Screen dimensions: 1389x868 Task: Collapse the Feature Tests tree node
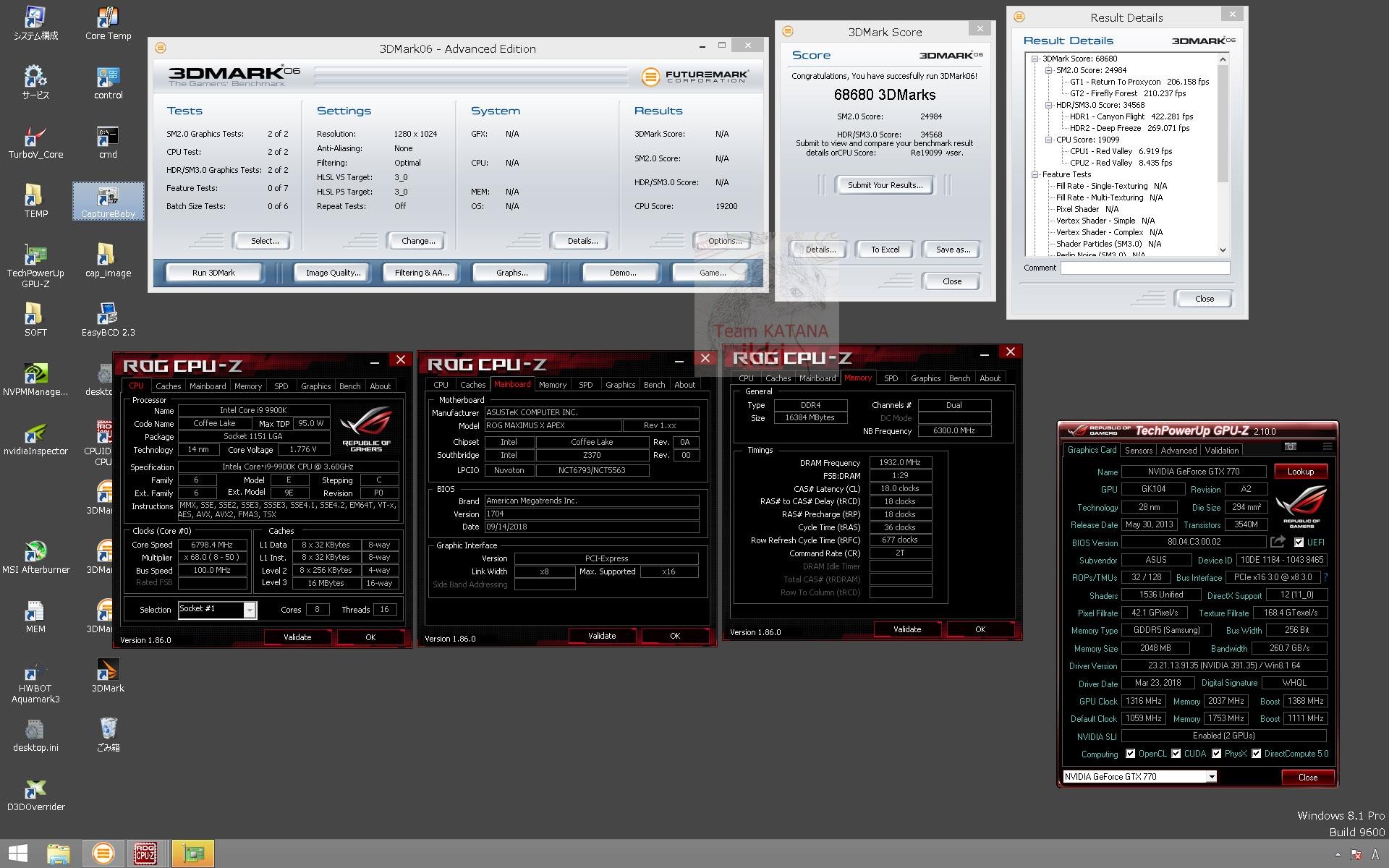[x=1035, y=174]
